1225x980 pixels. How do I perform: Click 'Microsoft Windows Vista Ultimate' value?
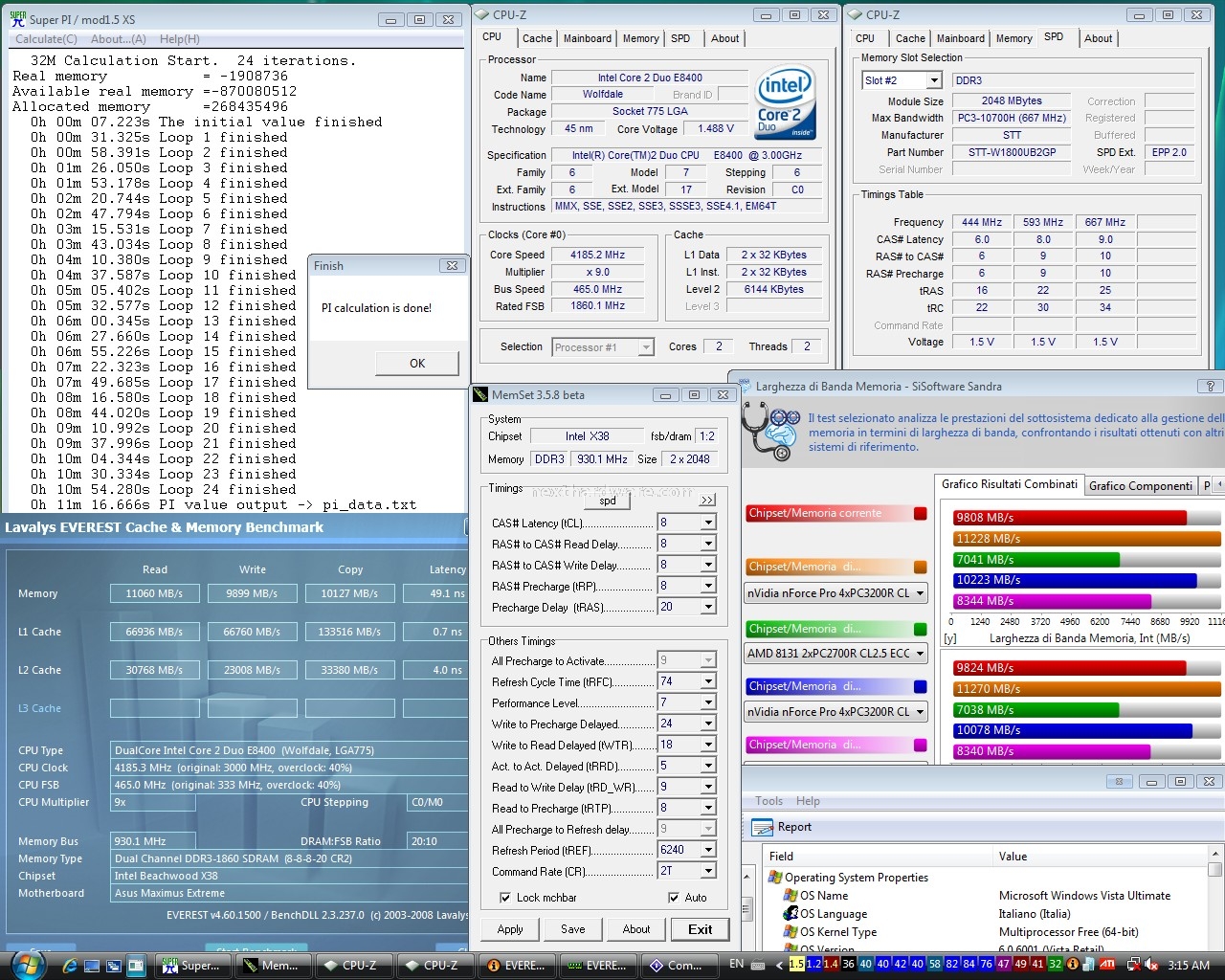pyautogui.click(x=1084, y=896)
